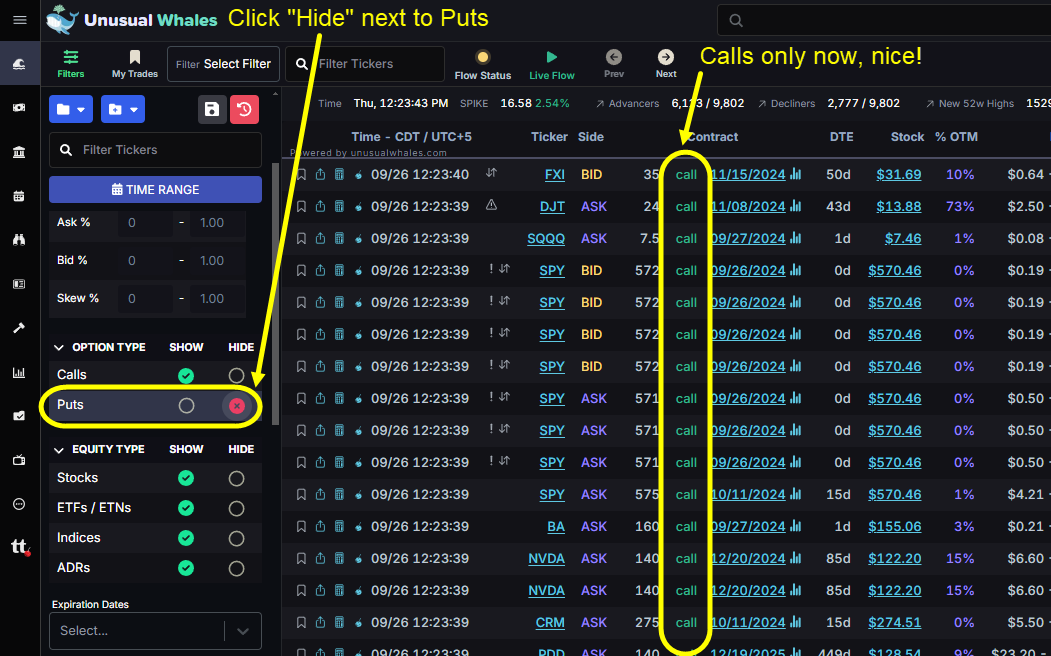1051x656 pixels.
Task: Bookmark the CRM trade row
Action: (x=302, y=622)
